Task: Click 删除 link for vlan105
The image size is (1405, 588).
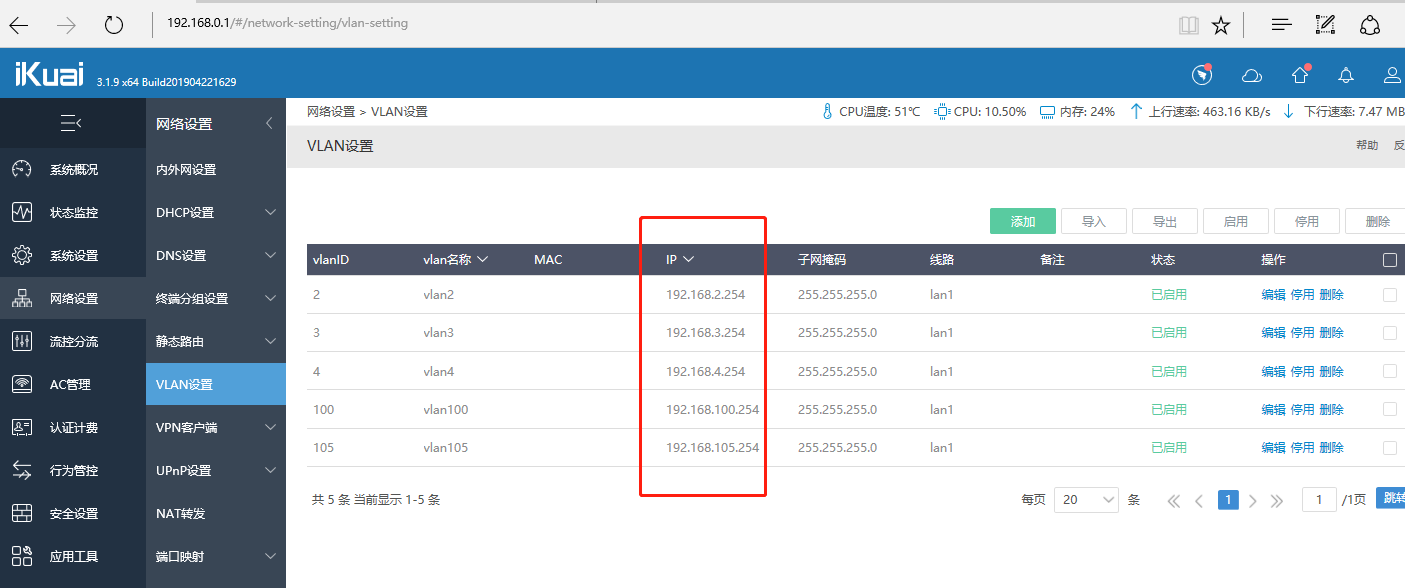Action: point(1331,447)
